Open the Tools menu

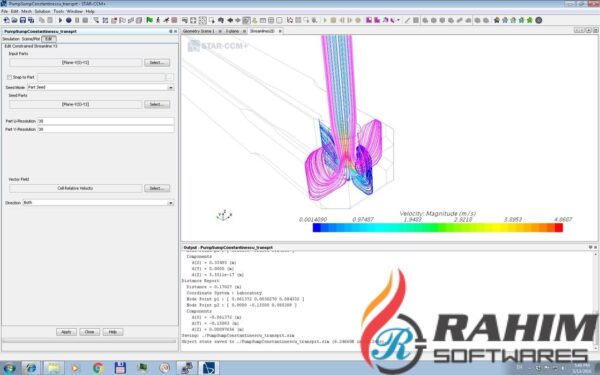59,11
